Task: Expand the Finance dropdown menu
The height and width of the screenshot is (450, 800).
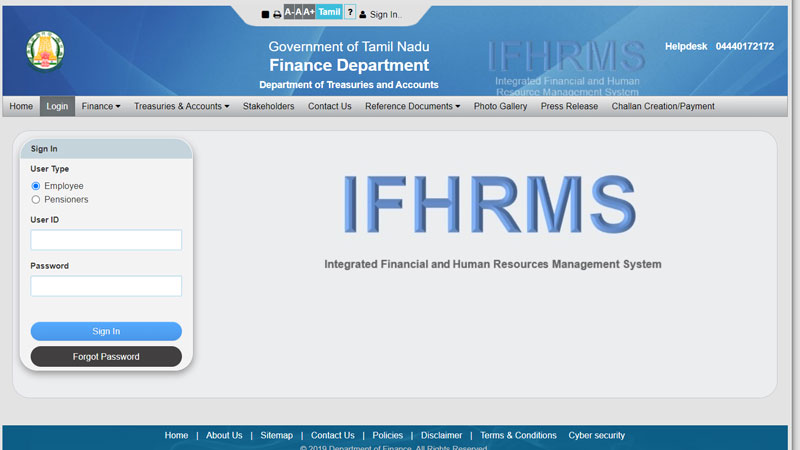Action: (101, 106)
